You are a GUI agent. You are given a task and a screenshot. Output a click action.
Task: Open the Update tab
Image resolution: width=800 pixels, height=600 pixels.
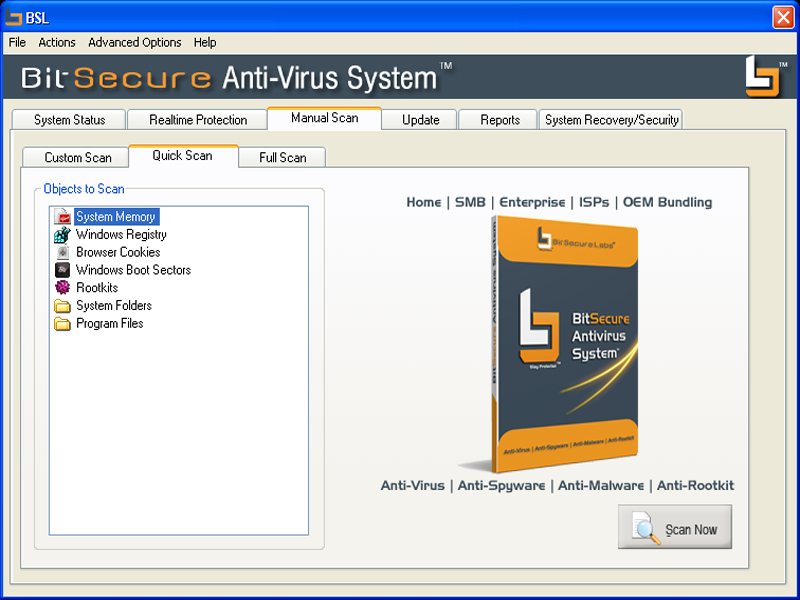coord(420,120)
